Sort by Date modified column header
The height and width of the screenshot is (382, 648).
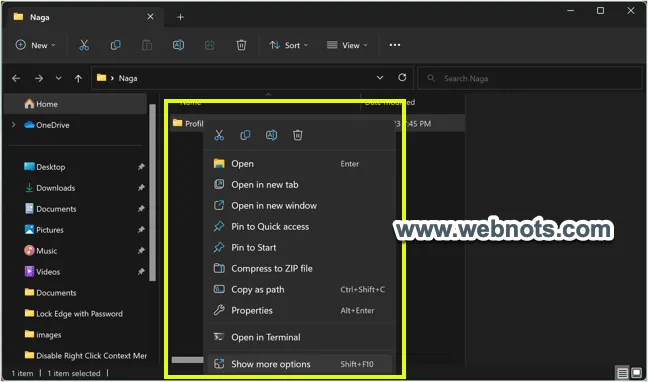(390, 102)
